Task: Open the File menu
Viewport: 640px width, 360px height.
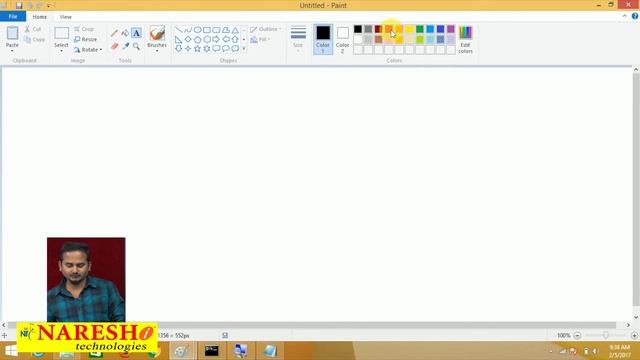Action: tap(13, 16)
